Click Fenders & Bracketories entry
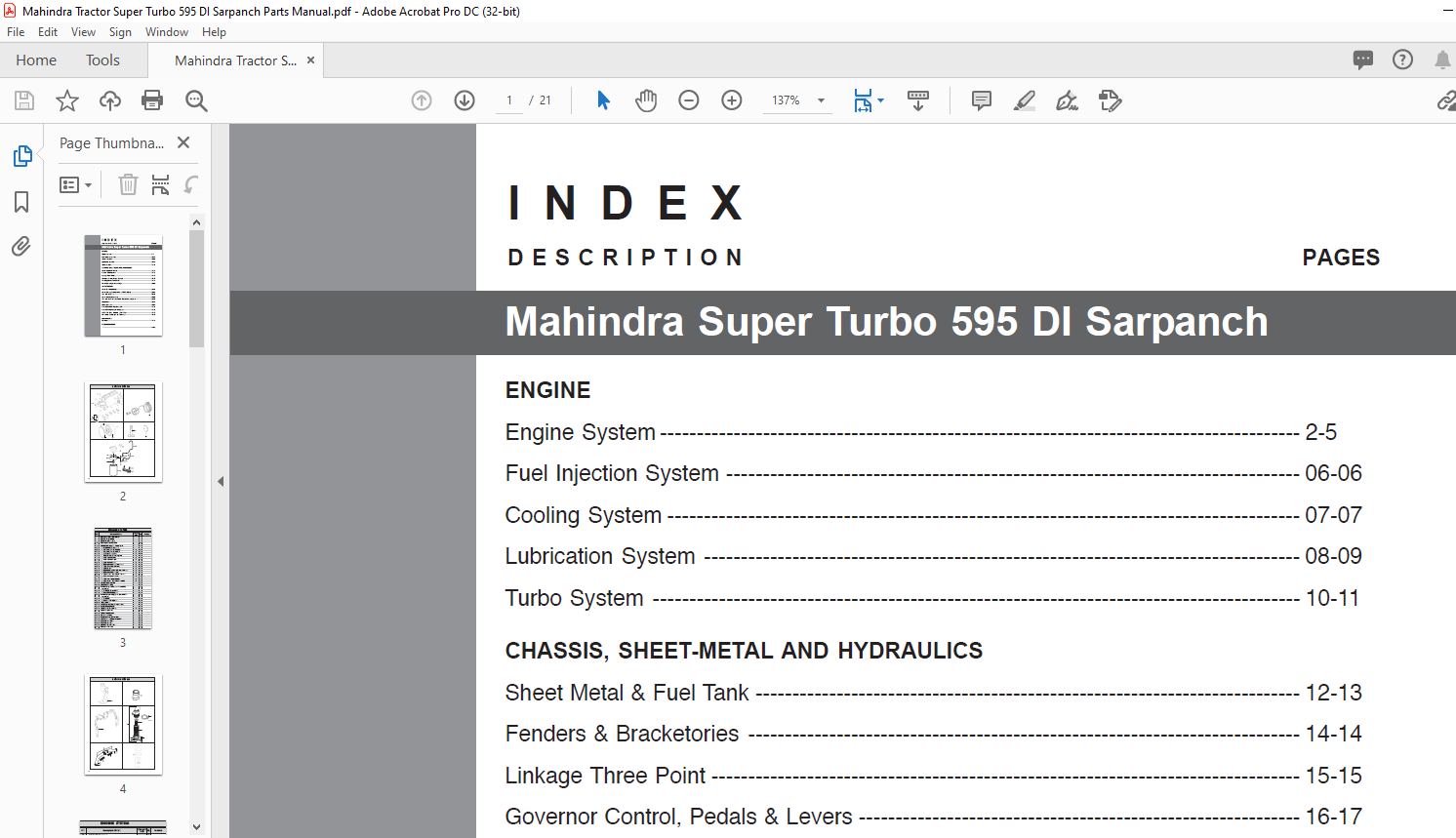Image resolution: width=1456 pixels, height=838 pixels. [933, 734]
